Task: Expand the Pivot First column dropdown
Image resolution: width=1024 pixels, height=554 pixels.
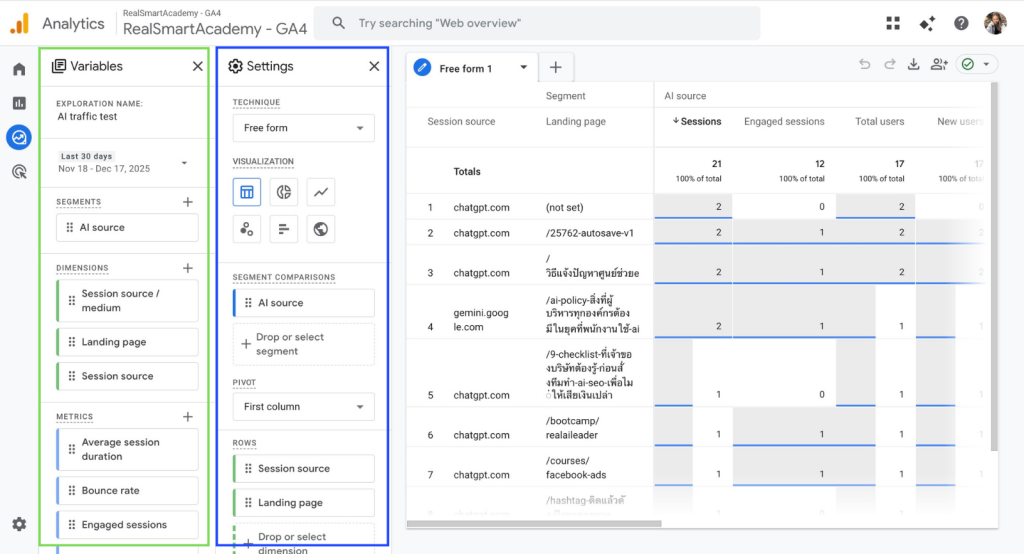Action: (303, 407)
